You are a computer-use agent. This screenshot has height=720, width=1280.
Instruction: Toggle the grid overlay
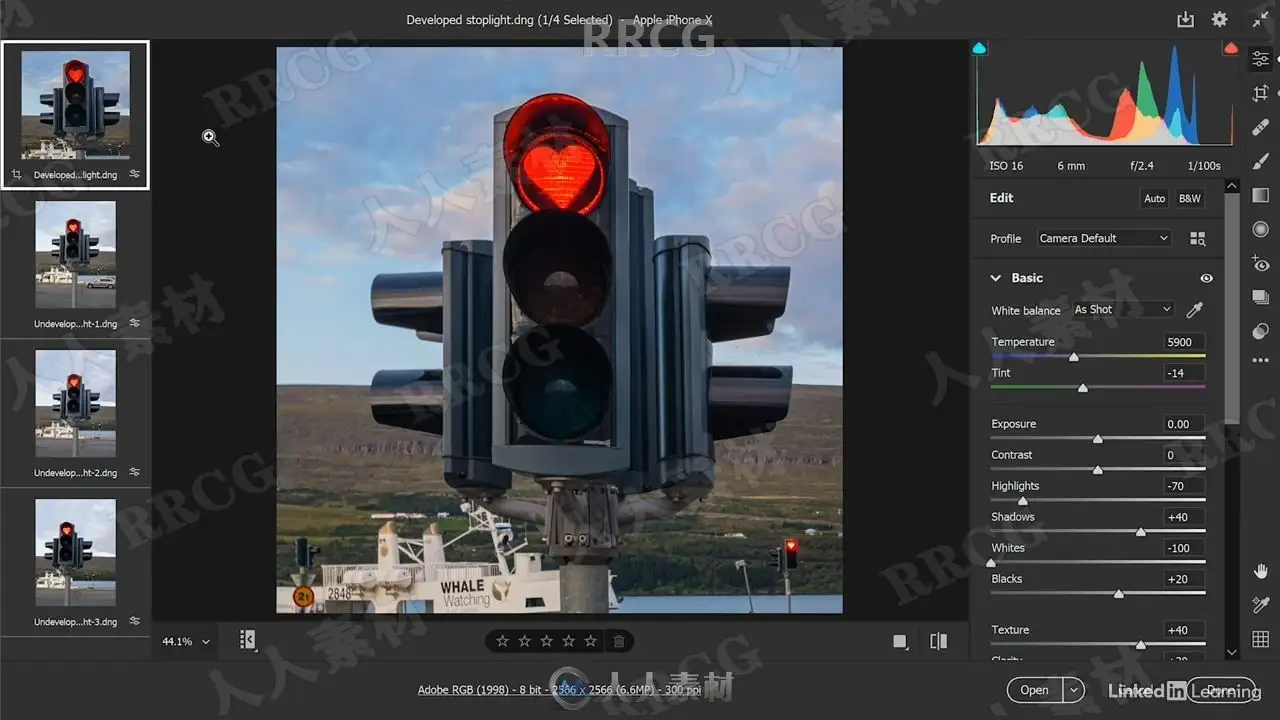click(x=1260, y=639)
